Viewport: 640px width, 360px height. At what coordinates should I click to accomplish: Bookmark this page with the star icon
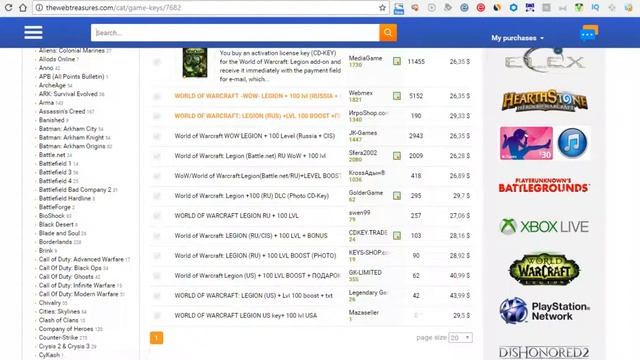coord(382,7)
